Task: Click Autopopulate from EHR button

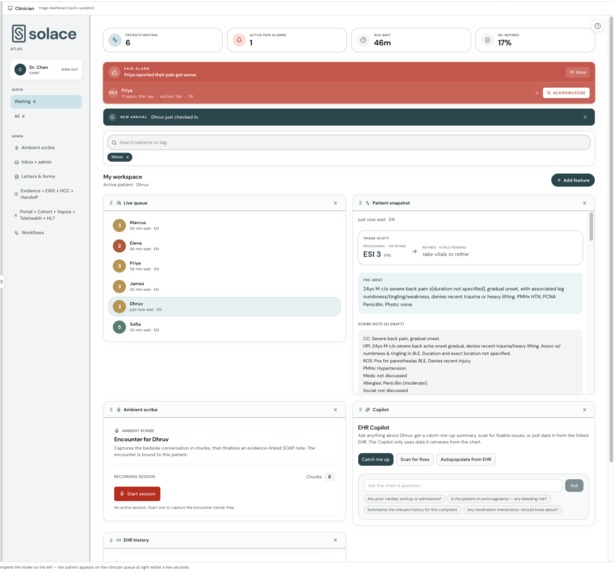Action: [x=466, y=459]
